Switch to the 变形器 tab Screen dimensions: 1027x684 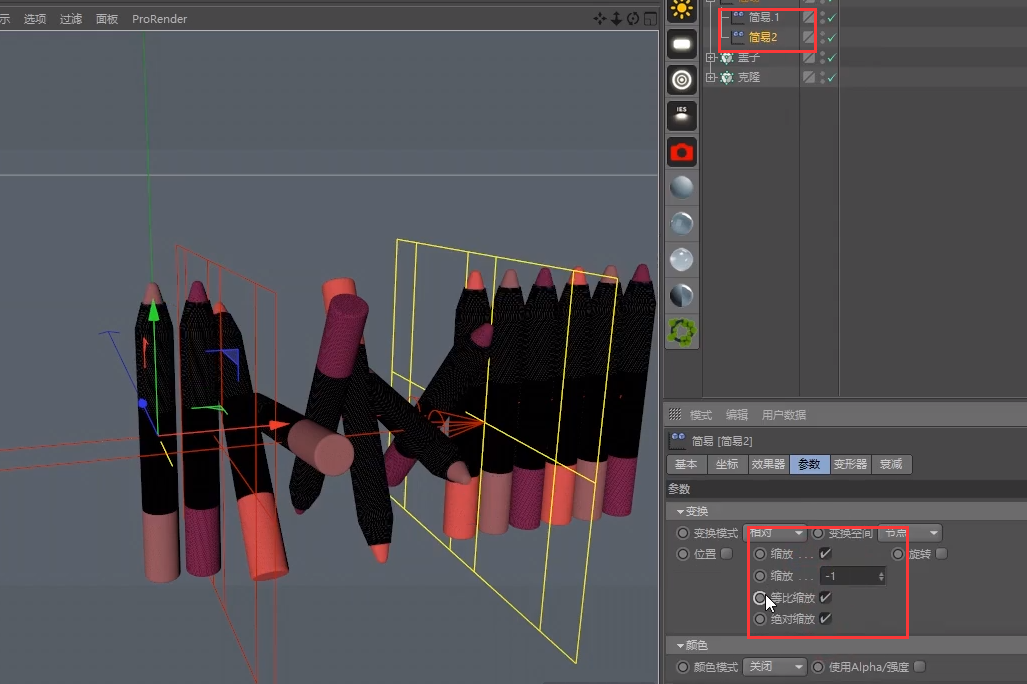point(850,464)
